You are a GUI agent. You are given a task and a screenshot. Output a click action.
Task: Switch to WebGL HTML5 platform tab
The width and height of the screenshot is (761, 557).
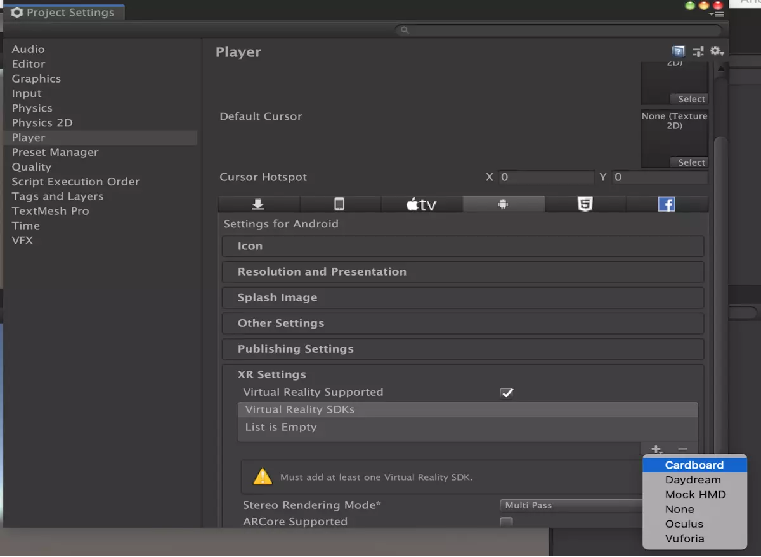[585, 204]
